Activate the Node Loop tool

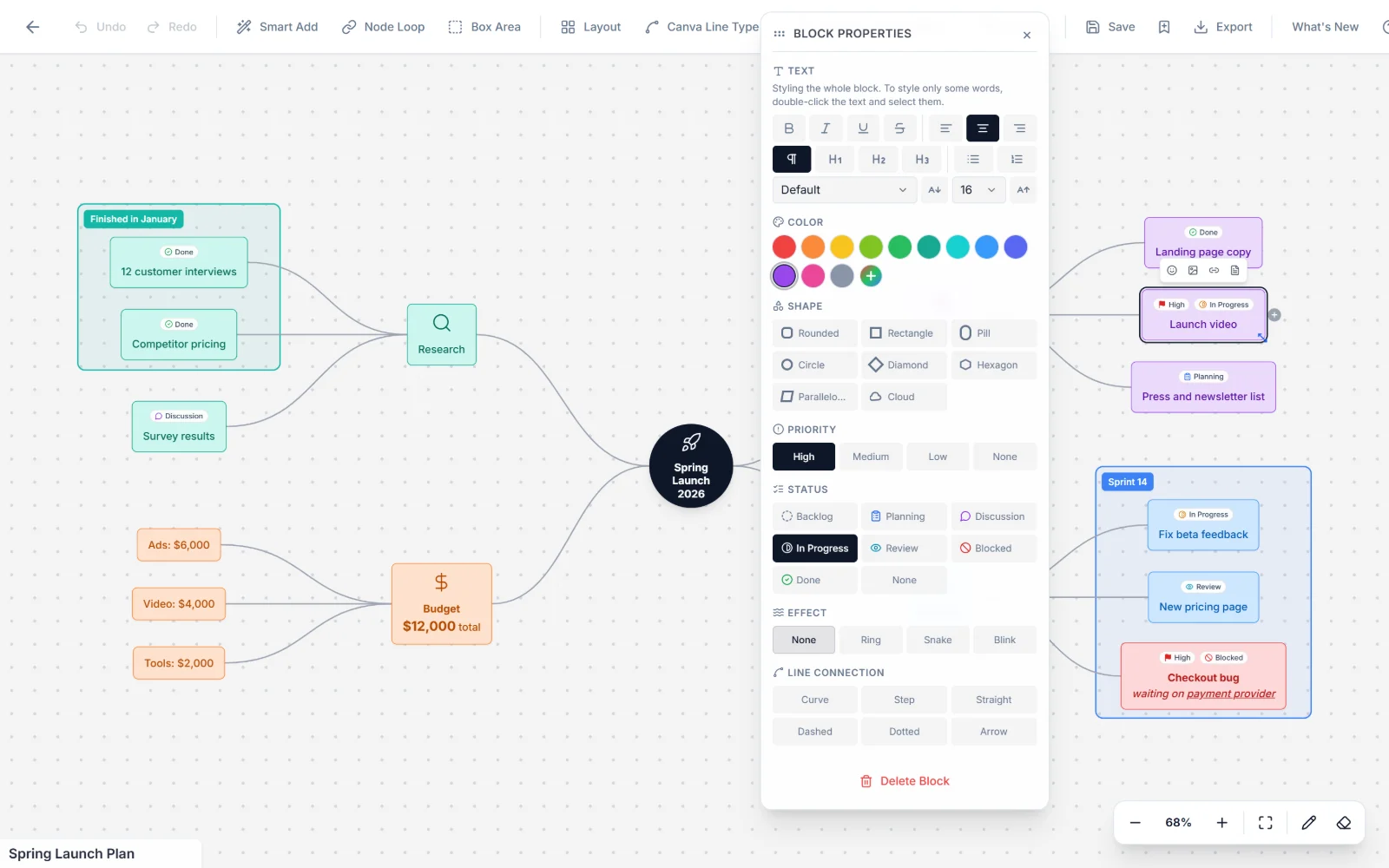pyautogui.click(x=383, y=27)
